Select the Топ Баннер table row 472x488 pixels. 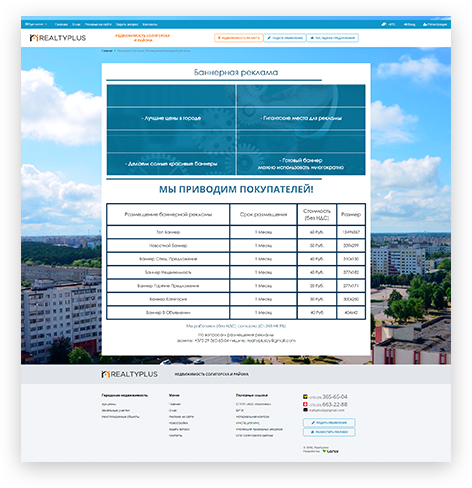pos(236,232)
